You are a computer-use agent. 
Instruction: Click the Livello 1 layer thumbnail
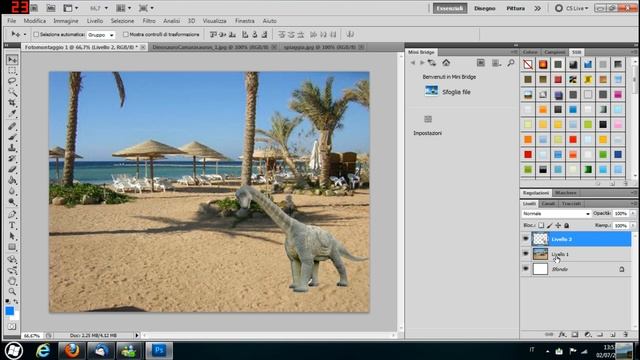pyautogui.click(x=540, y=254)
